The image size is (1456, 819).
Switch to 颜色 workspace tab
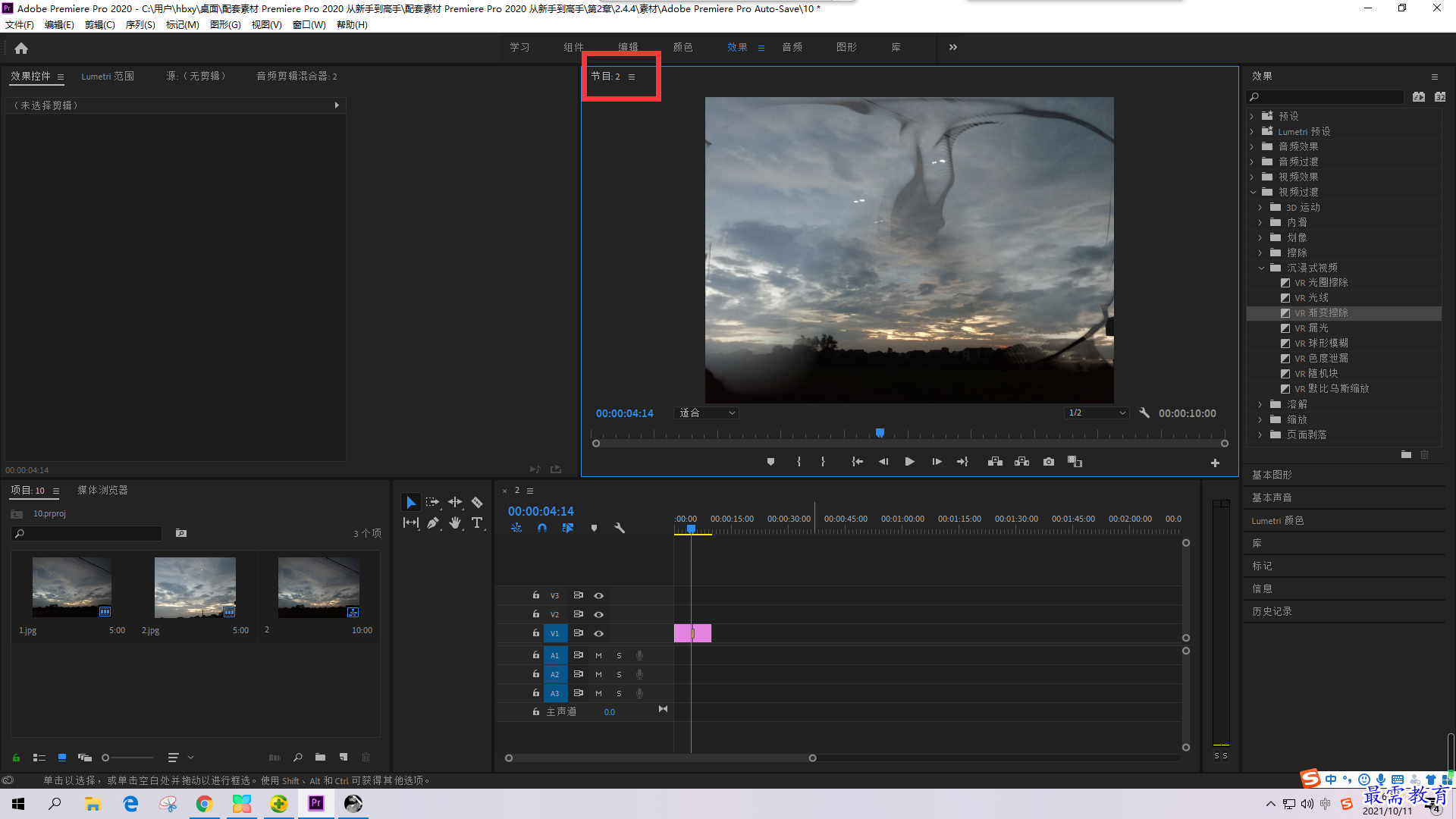point(682,47)
